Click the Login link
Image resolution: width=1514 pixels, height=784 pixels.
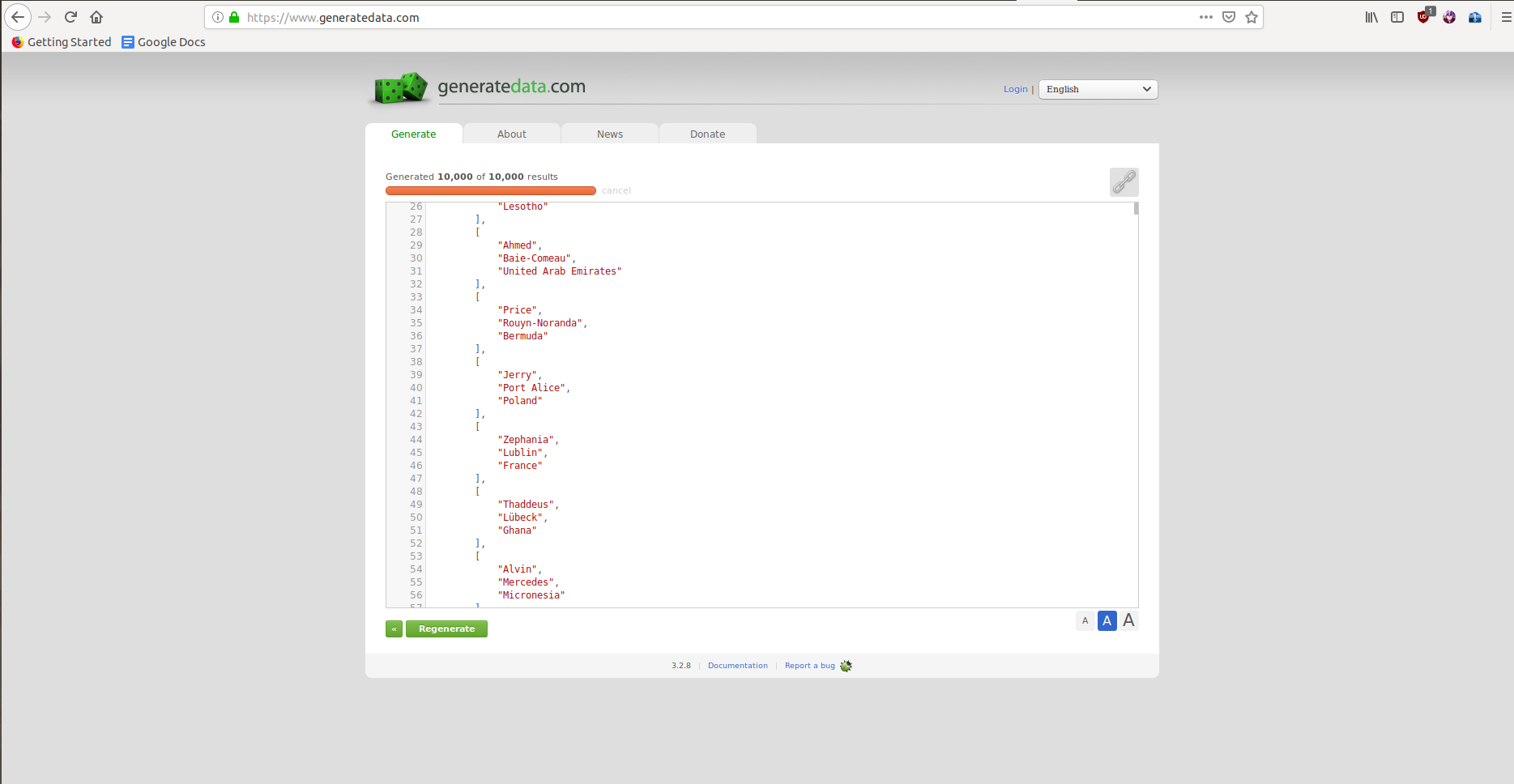coord(1016,89)
